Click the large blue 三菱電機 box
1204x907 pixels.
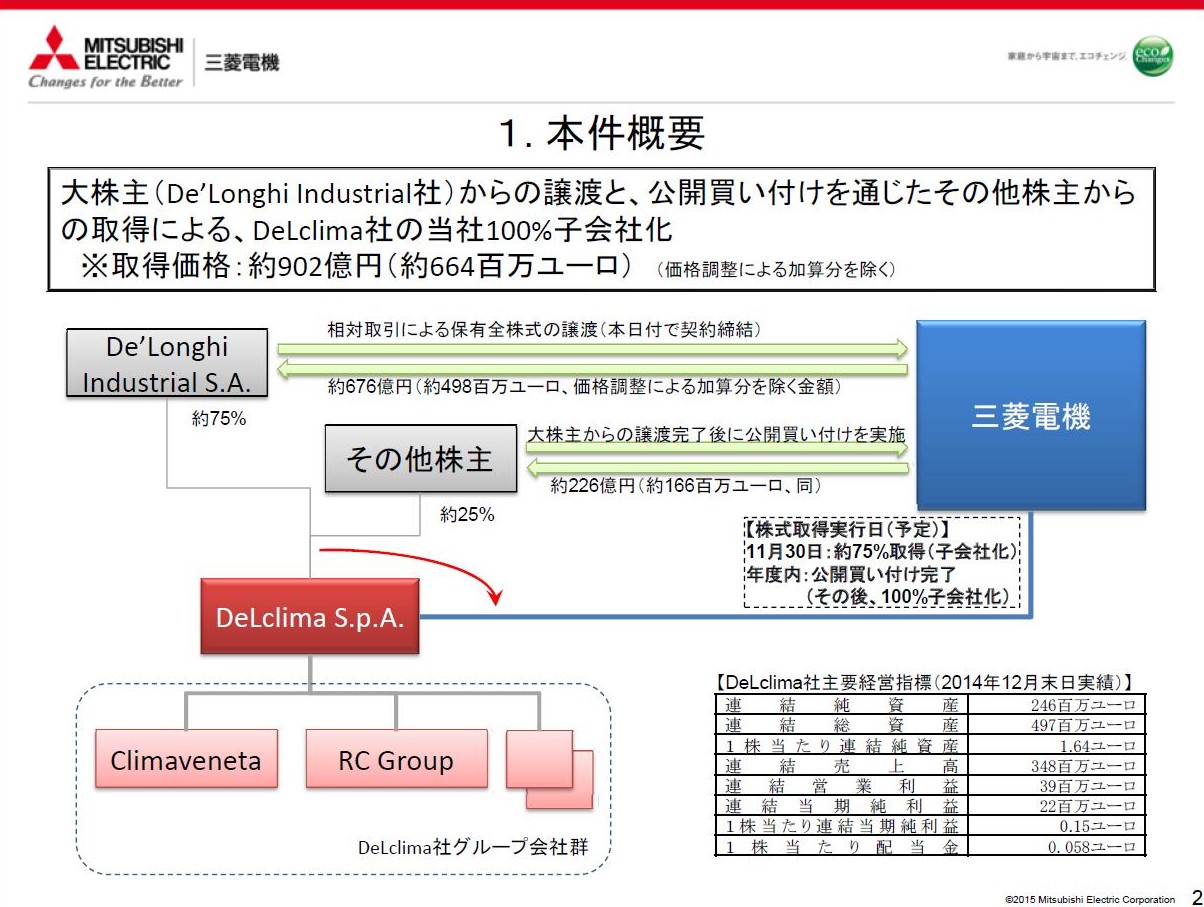(1031, 416)
